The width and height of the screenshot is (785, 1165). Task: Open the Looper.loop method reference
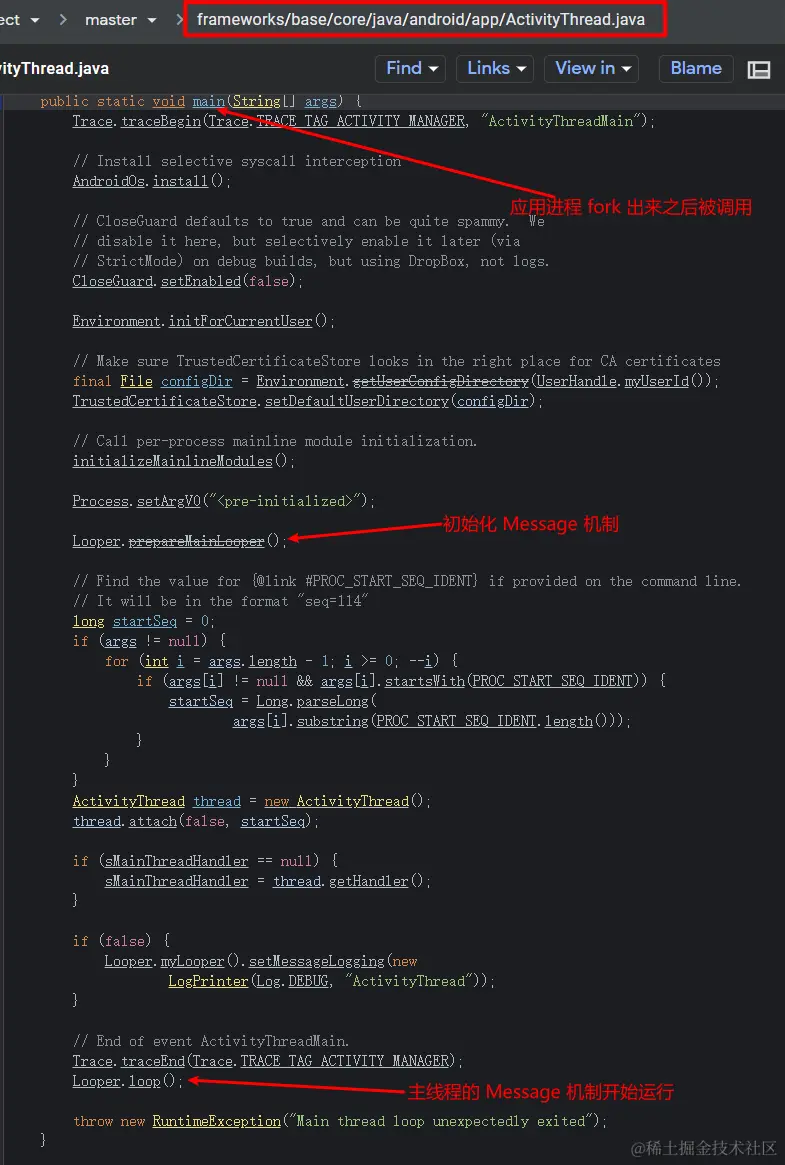[145, 1081]
